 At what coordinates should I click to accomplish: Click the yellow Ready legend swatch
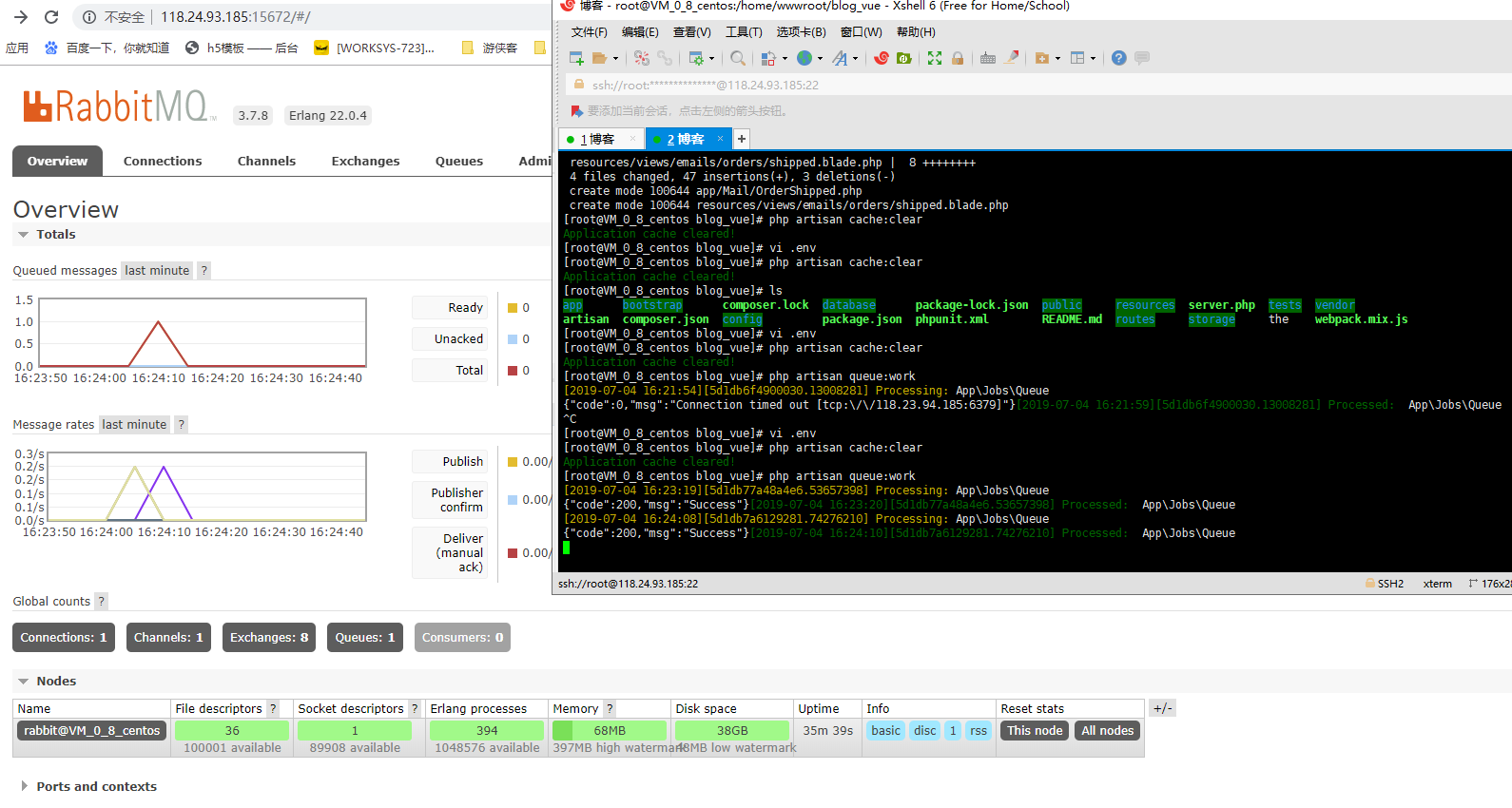513,308
